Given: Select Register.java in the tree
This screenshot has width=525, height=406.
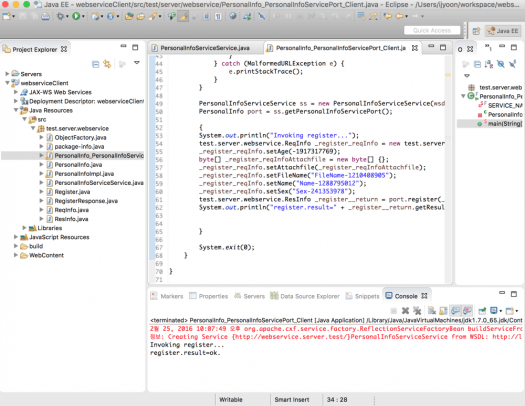Looking at the screenshot, I should click(72, 192).
